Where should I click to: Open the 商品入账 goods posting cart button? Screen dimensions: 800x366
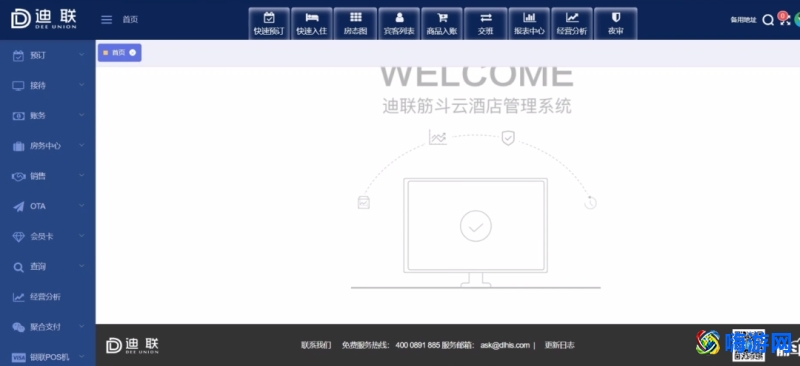click(442, 23)
